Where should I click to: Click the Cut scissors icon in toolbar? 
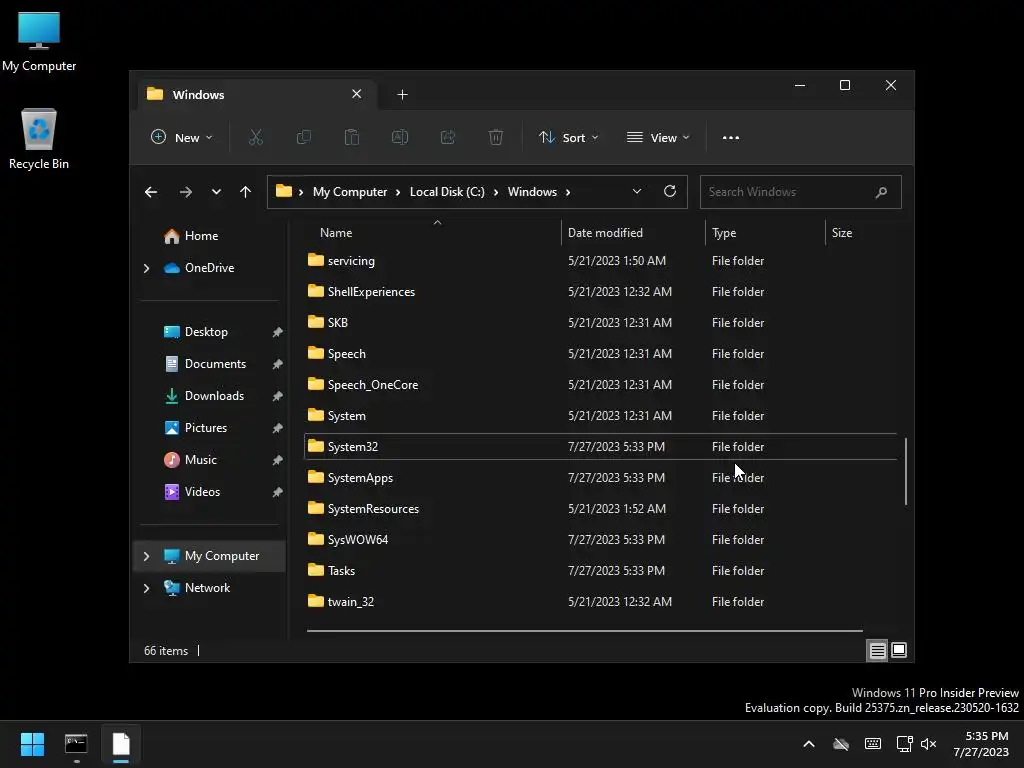tap(255, 138)
